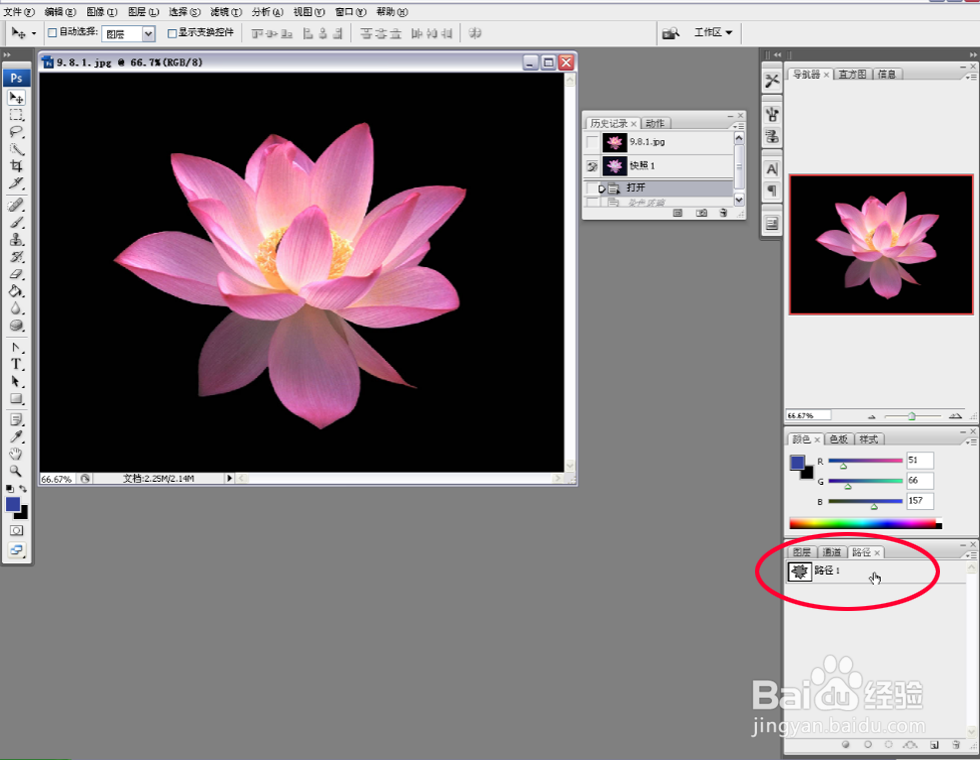Select the Lasso tool
980x760 pixels.
click(16, 132)
